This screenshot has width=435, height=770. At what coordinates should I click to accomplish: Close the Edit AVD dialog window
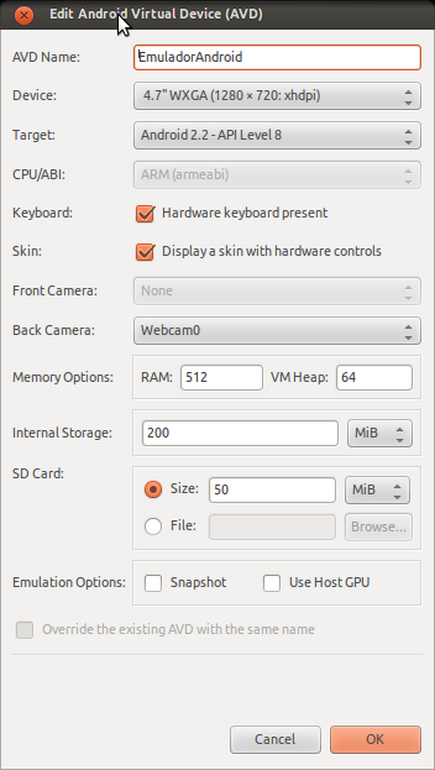pos(24,15)
